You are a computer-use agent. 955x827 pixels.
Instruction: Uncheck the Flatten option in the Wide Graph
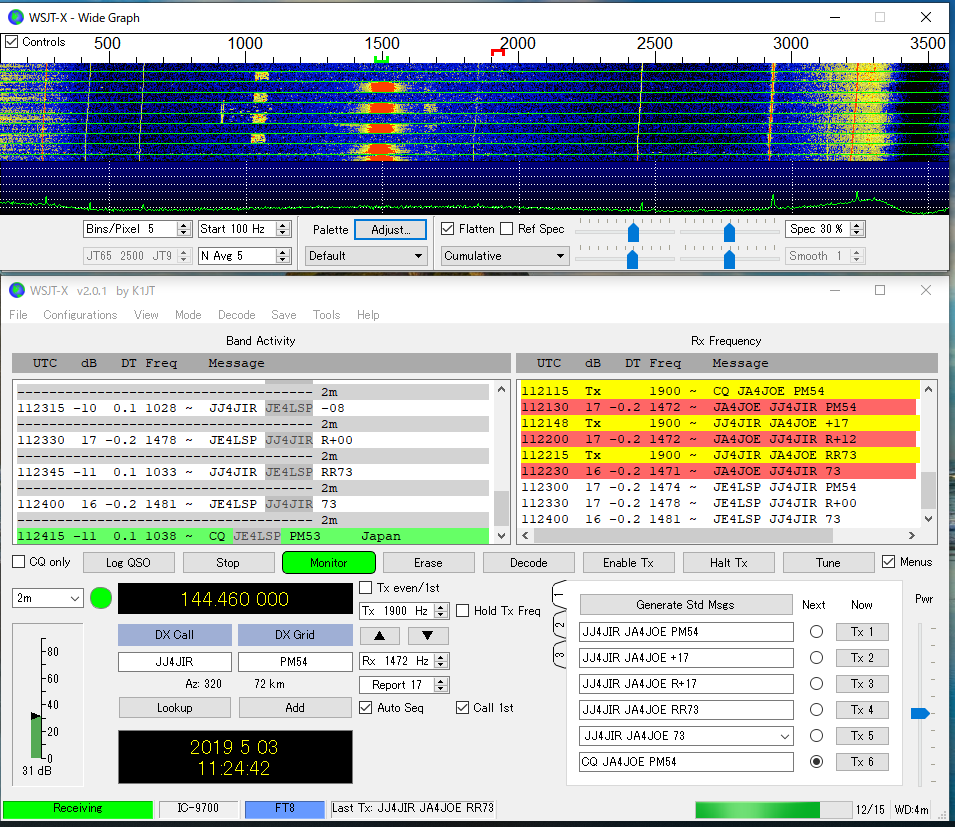coord(447,228)
